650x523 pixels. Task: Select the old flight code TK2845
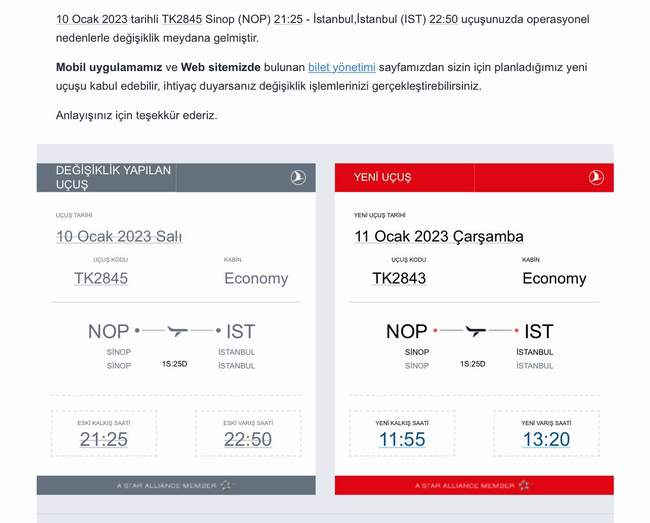tap(101, 279)
